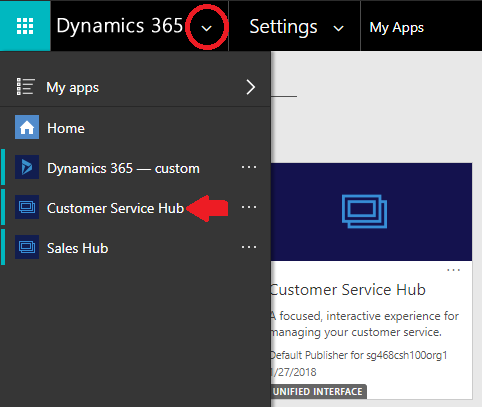Go to Home in the menu
Viewport: 482px width, 407px height.
[66, 128]
